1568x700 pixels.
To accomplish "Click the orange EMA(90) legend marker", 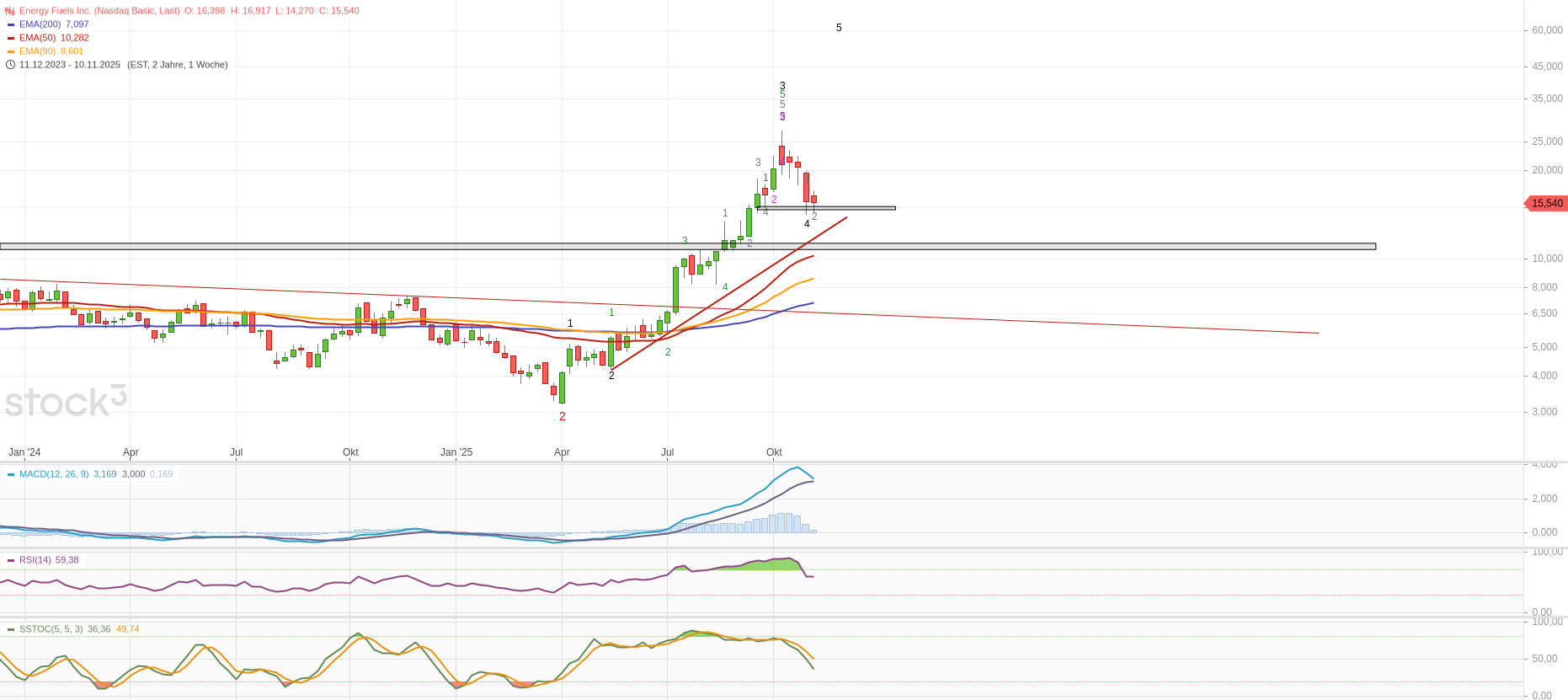I will (11, 51).
